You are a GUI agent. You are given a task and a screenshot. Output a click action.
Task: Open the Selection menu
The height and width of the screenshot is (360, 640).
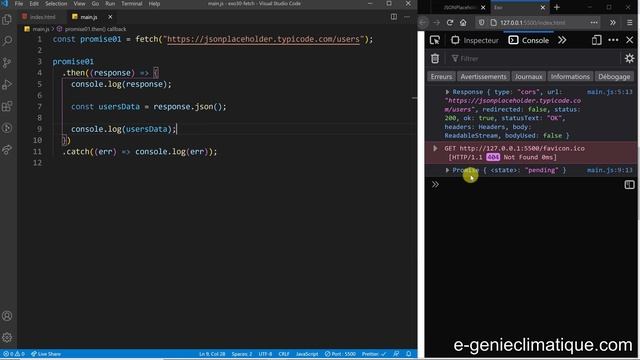56,4
